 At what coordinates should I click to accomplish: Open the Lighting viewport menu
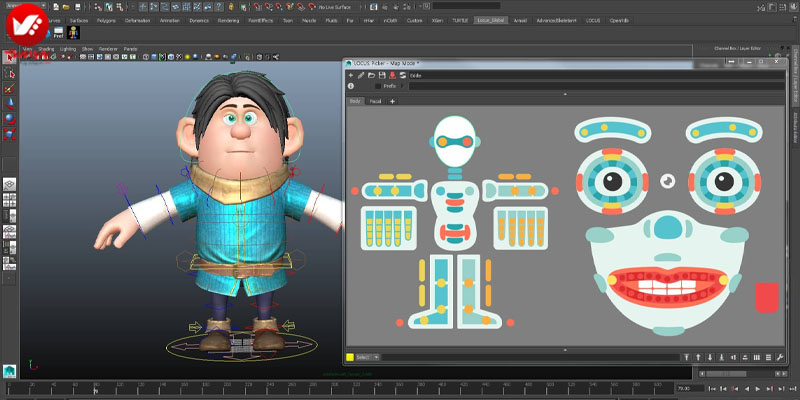coord(68,49)
